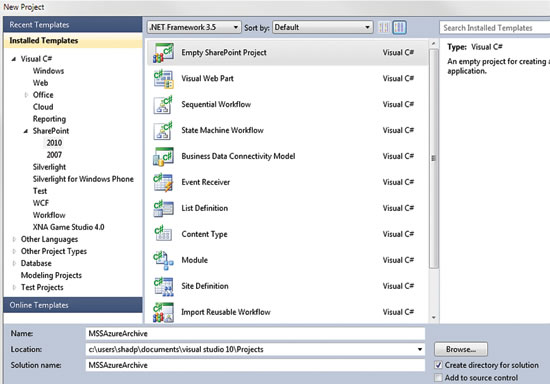Click the Visual Web Part template icon

pyautogui.click(x=163, y=79)
